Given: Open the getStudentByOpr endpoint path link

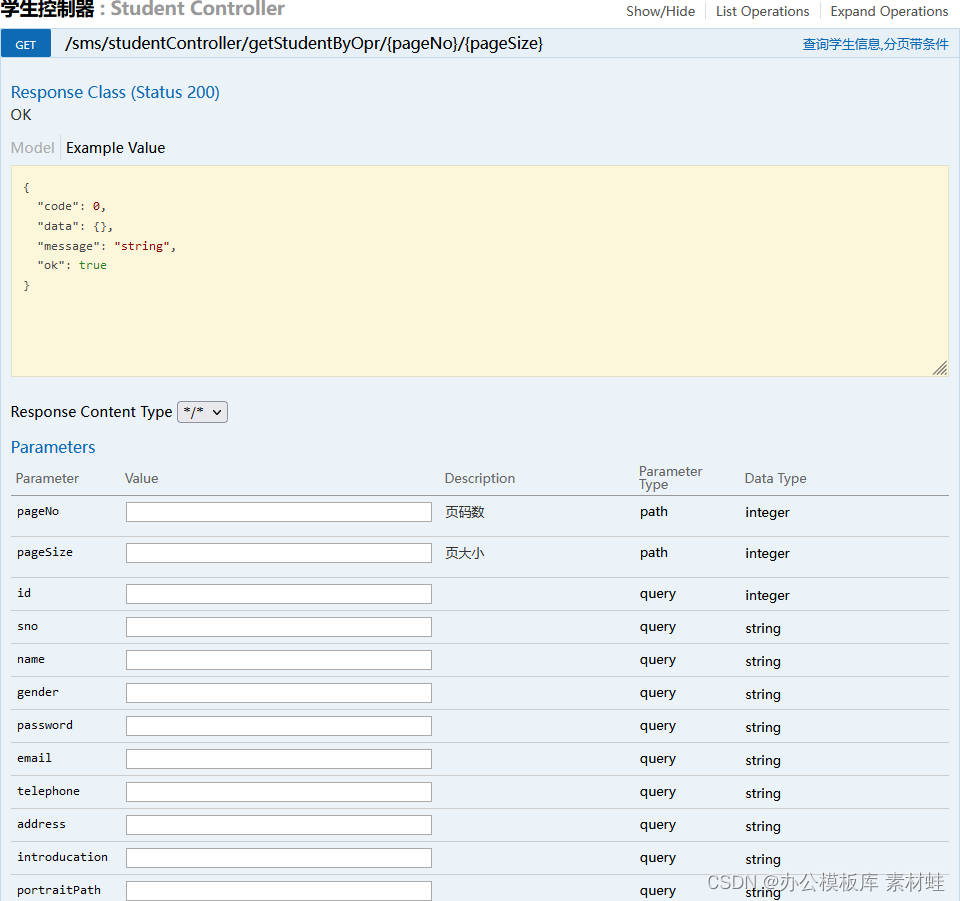Looking at the screenshot, I should pyautogui.click(x=304, y=44).
